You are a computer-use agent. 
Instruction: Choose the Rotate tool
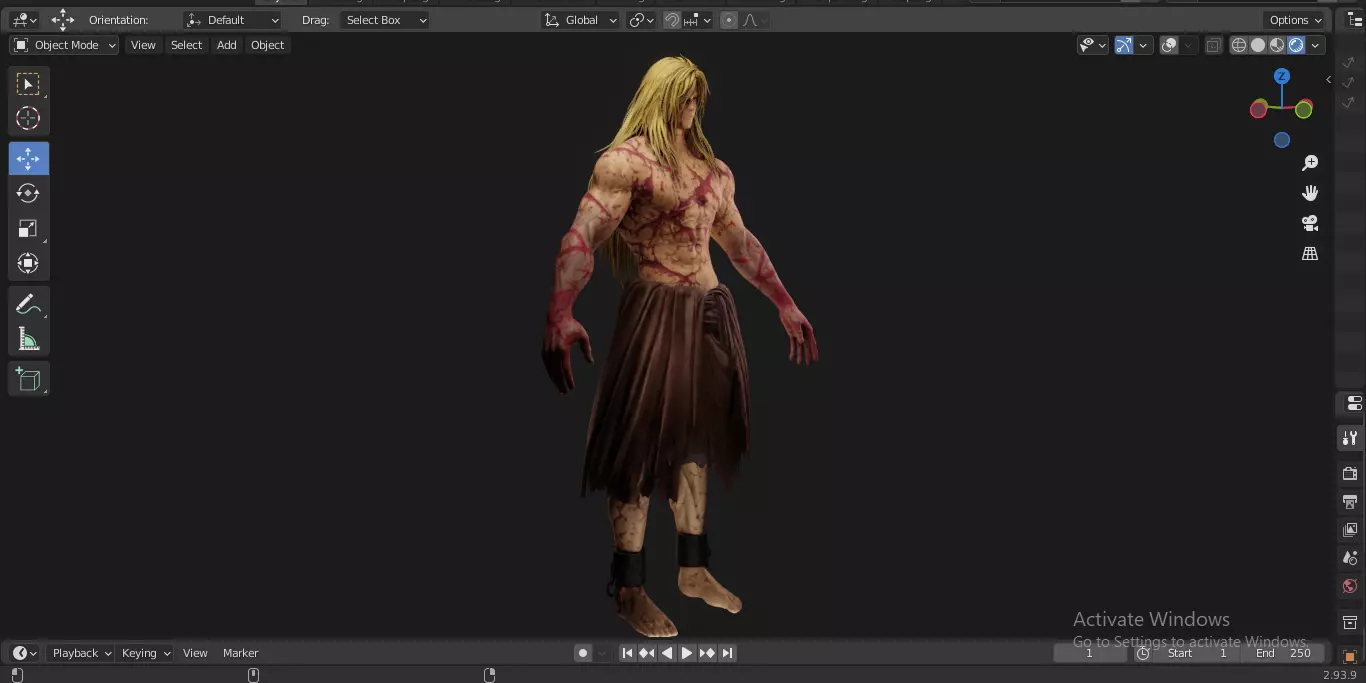pos(28,193)
